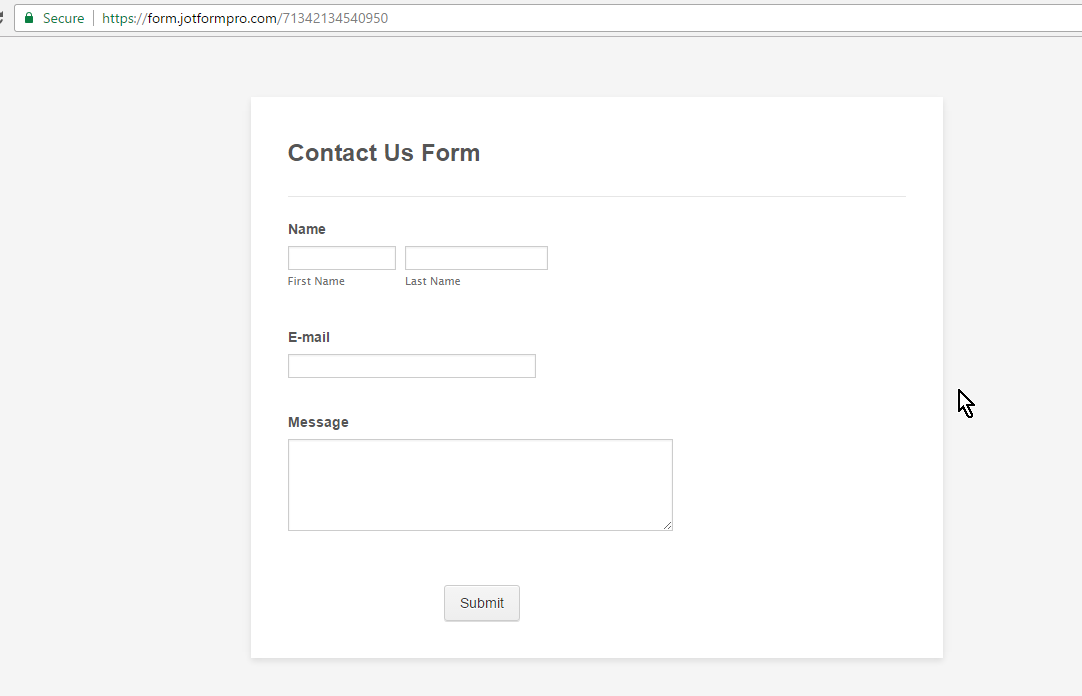Select the Last Name text box
Viewport: 1082px width, 696px height.
click(x=476, y=258)
